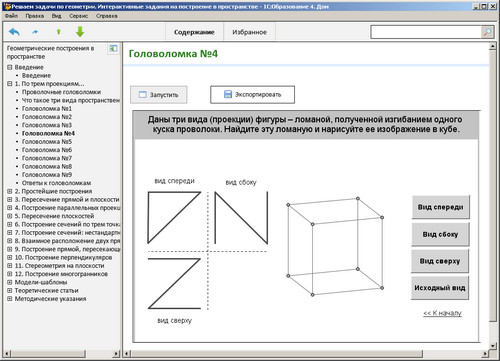Image resolution: width=500 pixels, height=361 pixels.
Task: Select Проволочные головоломки tree item
Action: tap(61, 92)
